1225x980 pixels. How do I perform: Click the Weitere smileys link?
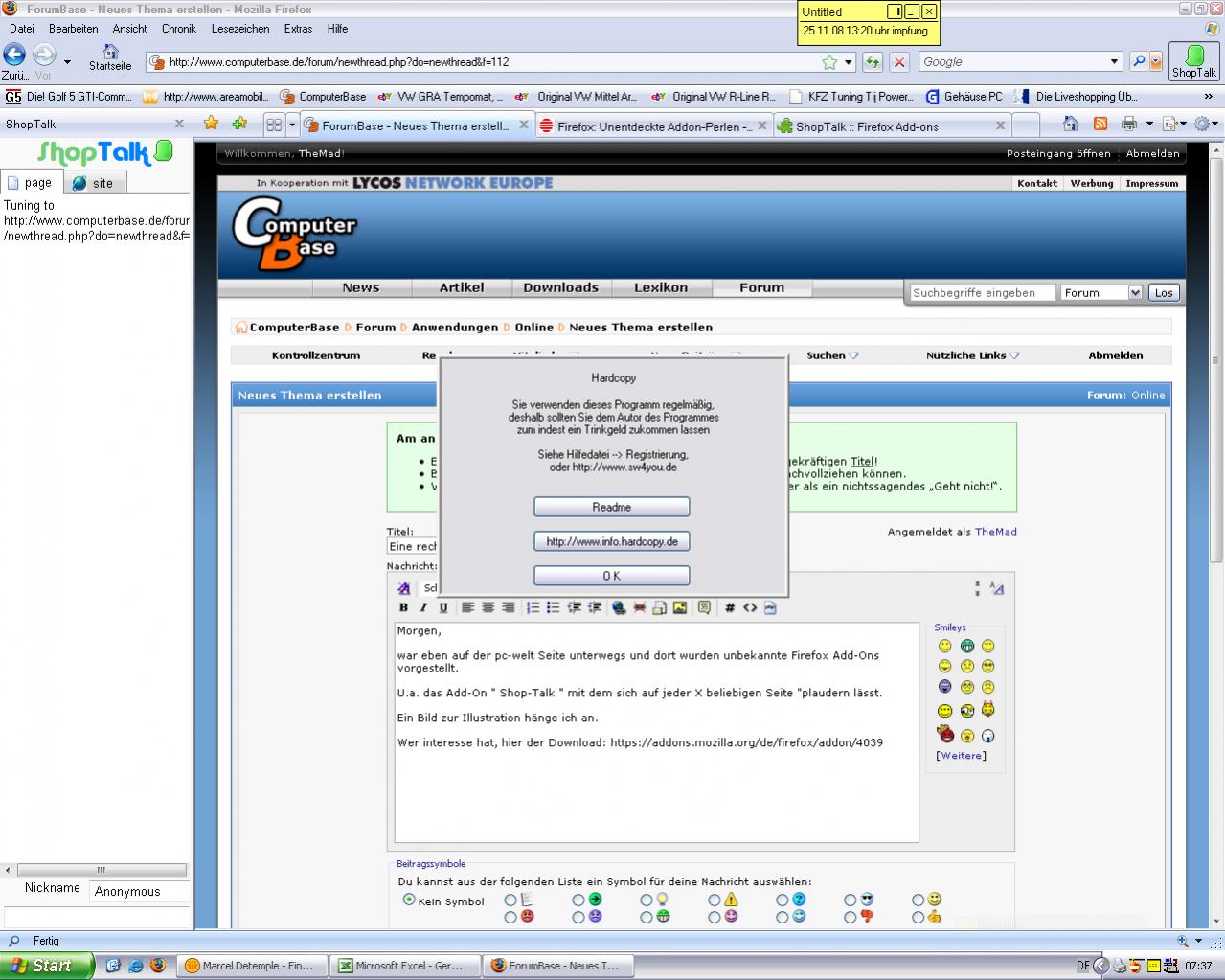tap(961, 756)
